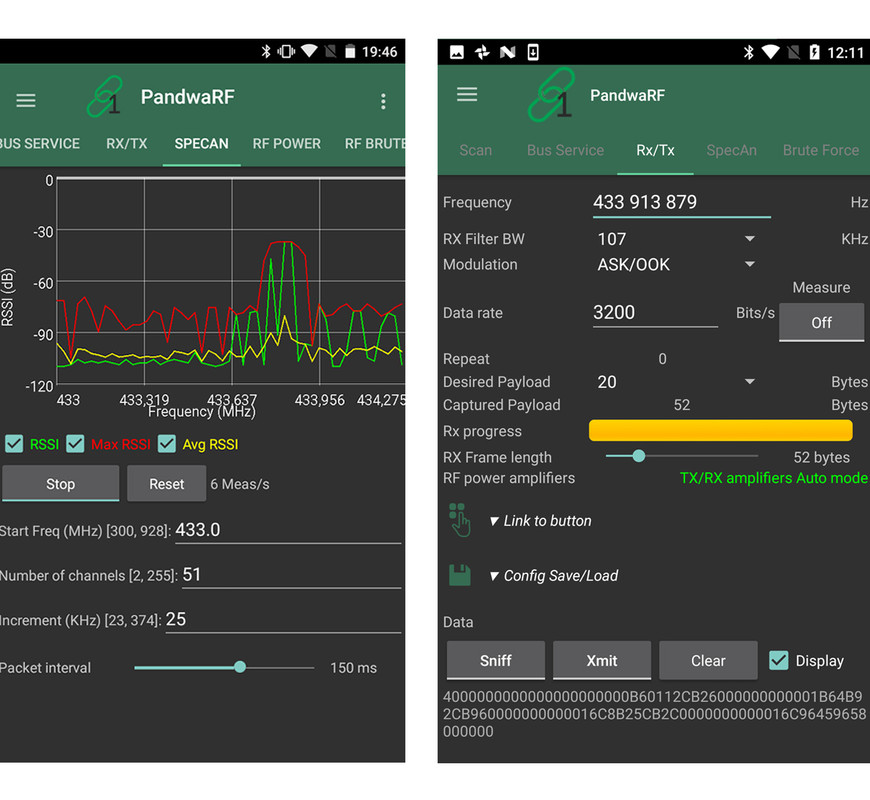Tap the Config Save/Load floppy disk icon
Screen dimensions: 870x800
pyautogui.click(x=459, y=575)
